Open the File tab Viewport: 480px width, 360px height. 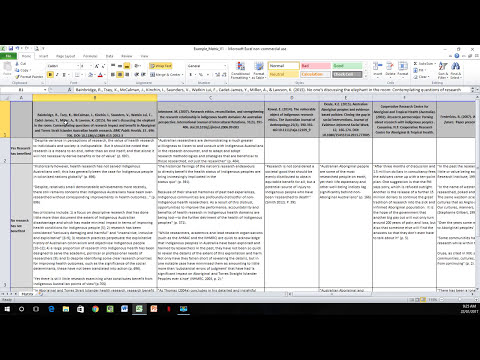pyautogui.click(x=9, y=56)
